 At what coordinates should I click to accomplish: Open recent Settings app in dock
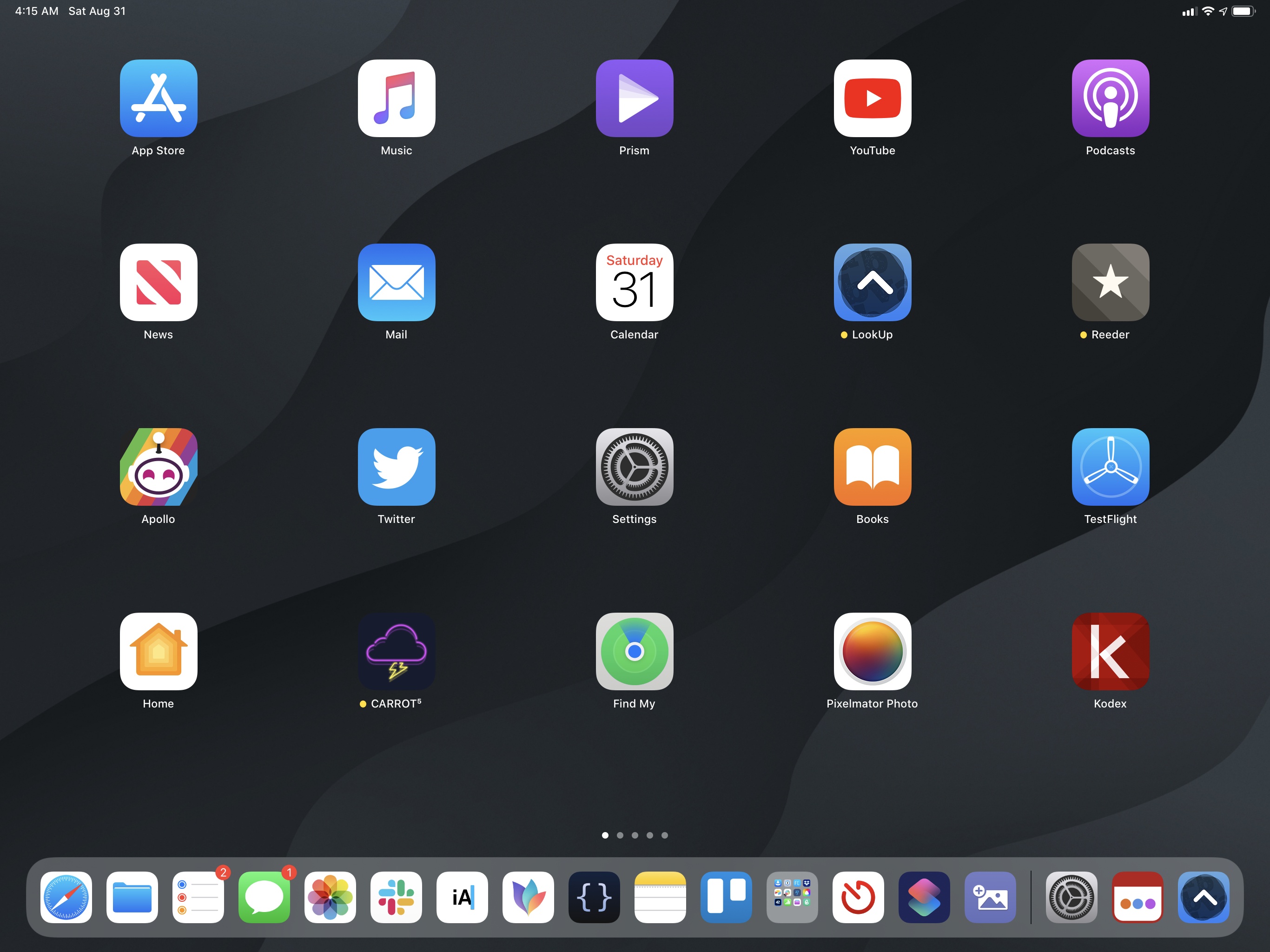coord(1072,898)
